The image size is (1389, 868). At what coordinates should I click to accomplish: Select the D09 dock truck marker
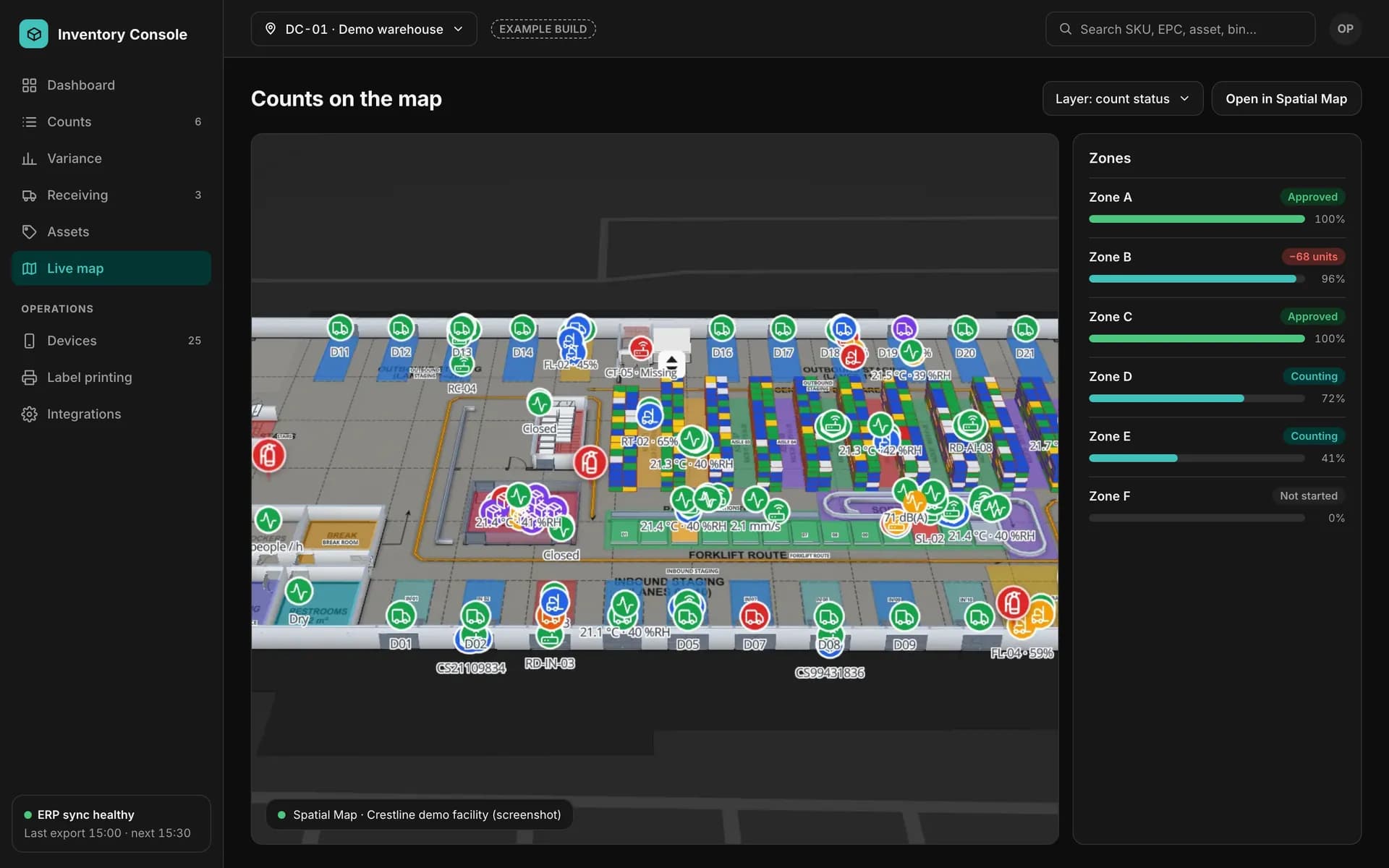click(x=904, y=616)
